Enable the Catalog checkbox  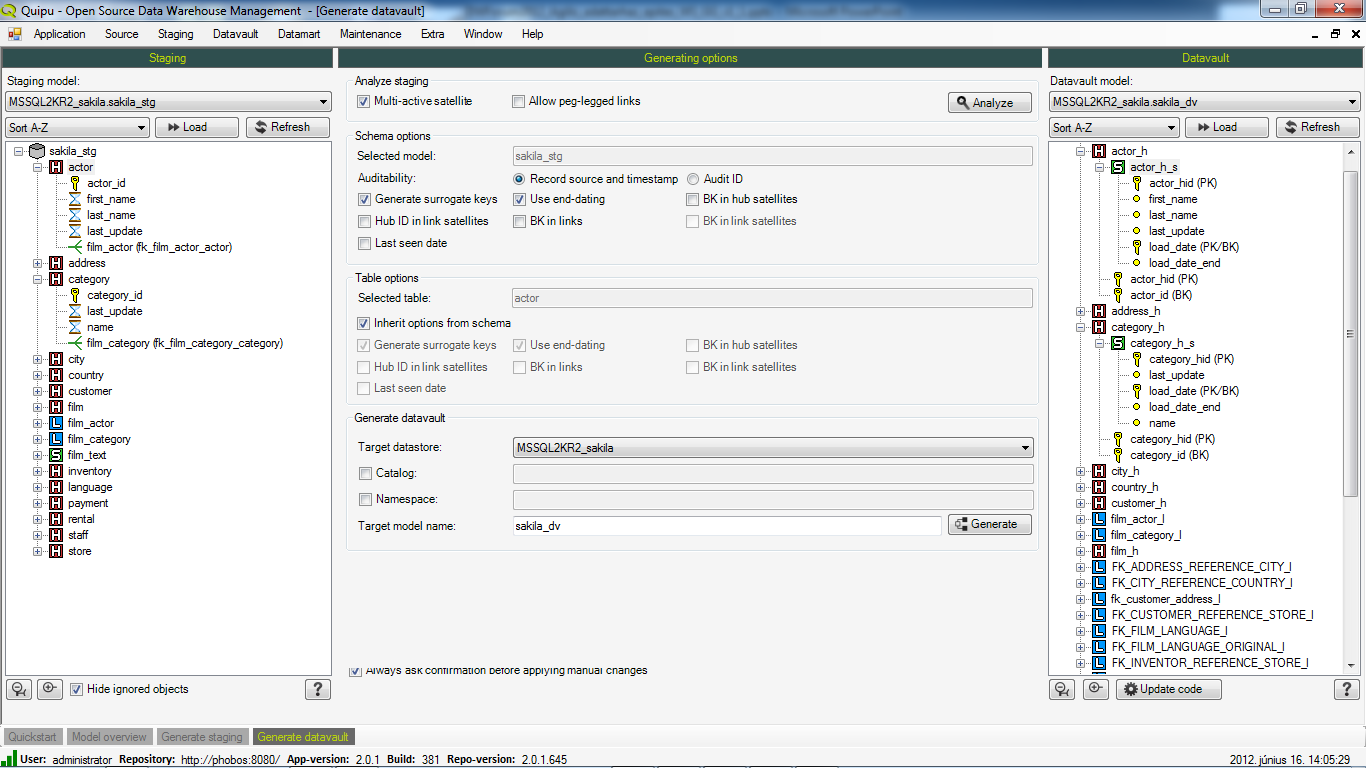[x=365, y=473]
